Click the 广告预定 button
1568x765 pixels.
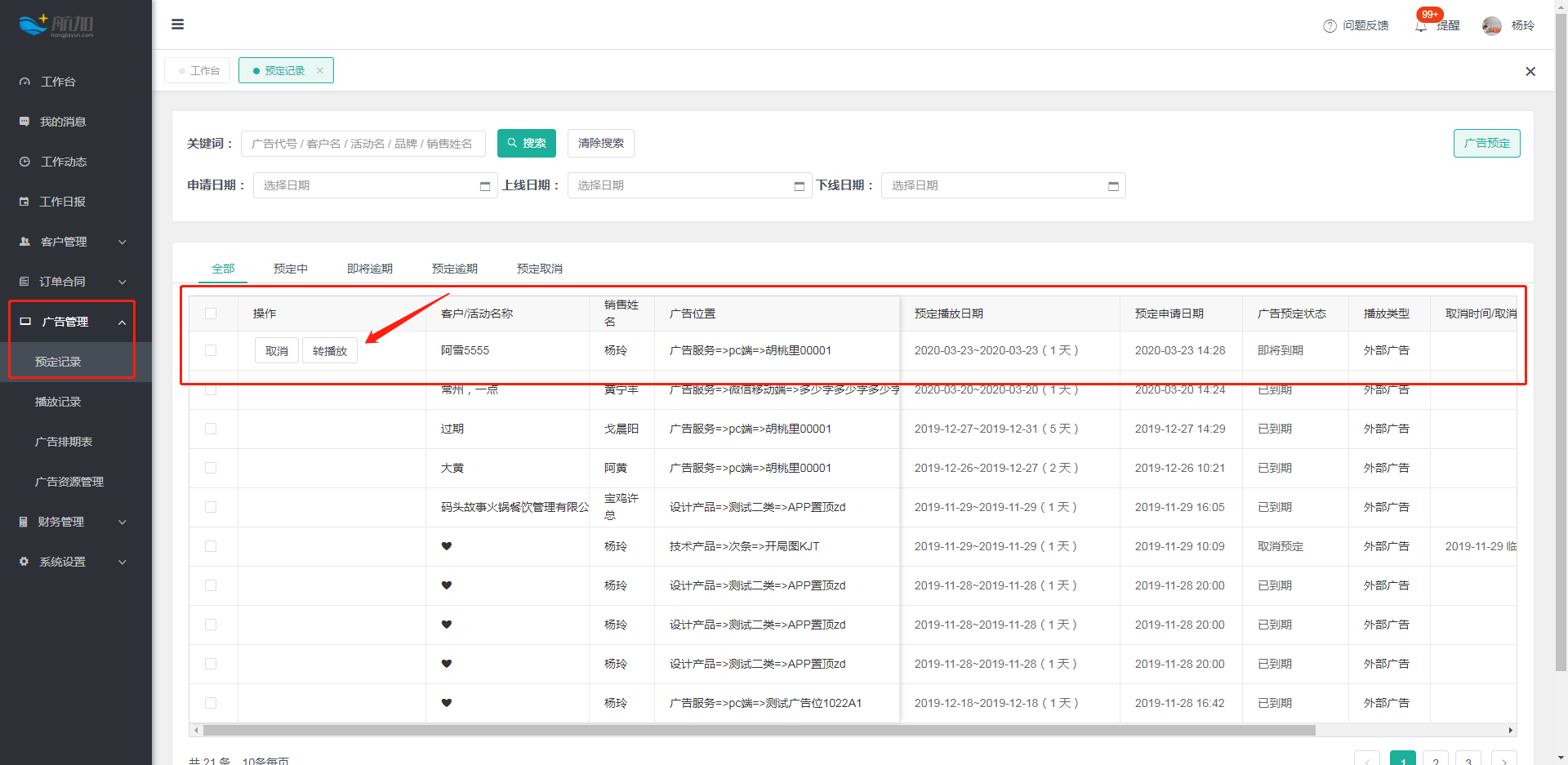(x=1487, y=144)
